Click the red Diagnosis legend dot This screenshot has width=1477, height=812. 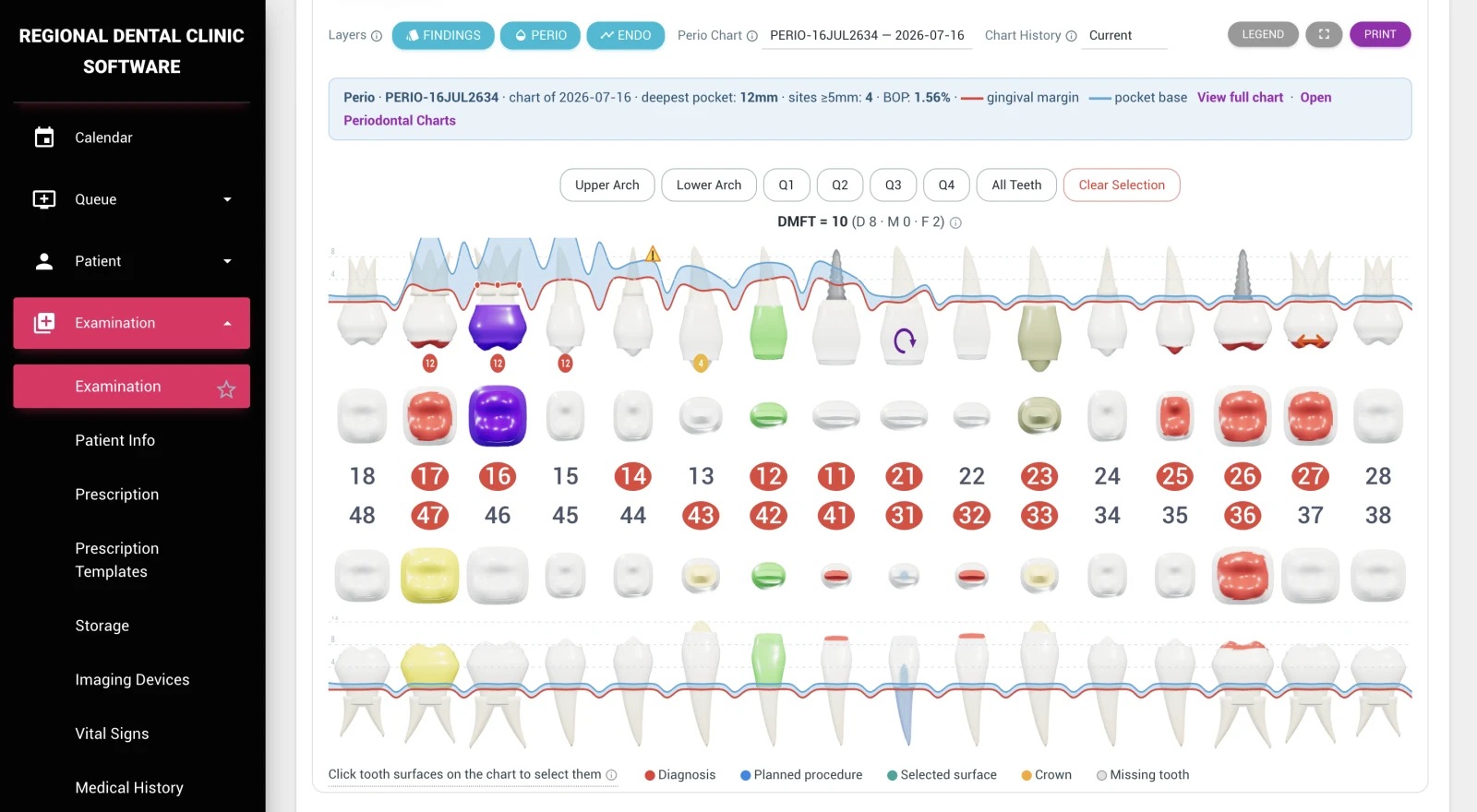(650, 775)
